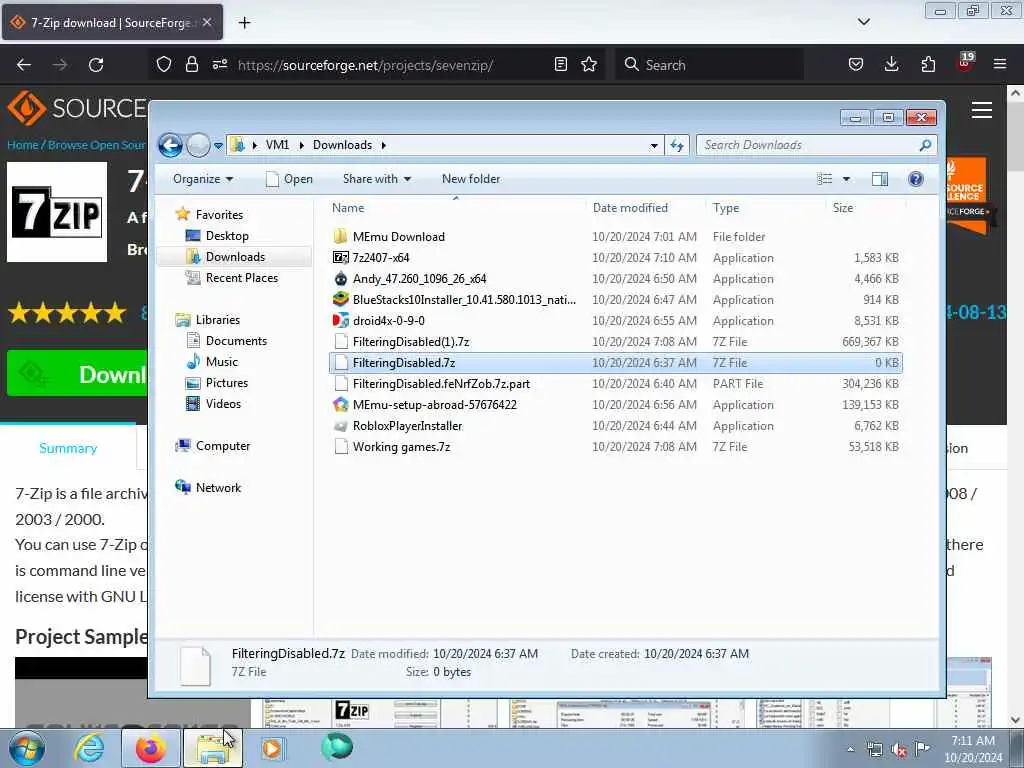The height and width of the screenshot is (768, 1024).
Task: Open Explorer recent locations dropdown arrow
Action: point(218,146)
